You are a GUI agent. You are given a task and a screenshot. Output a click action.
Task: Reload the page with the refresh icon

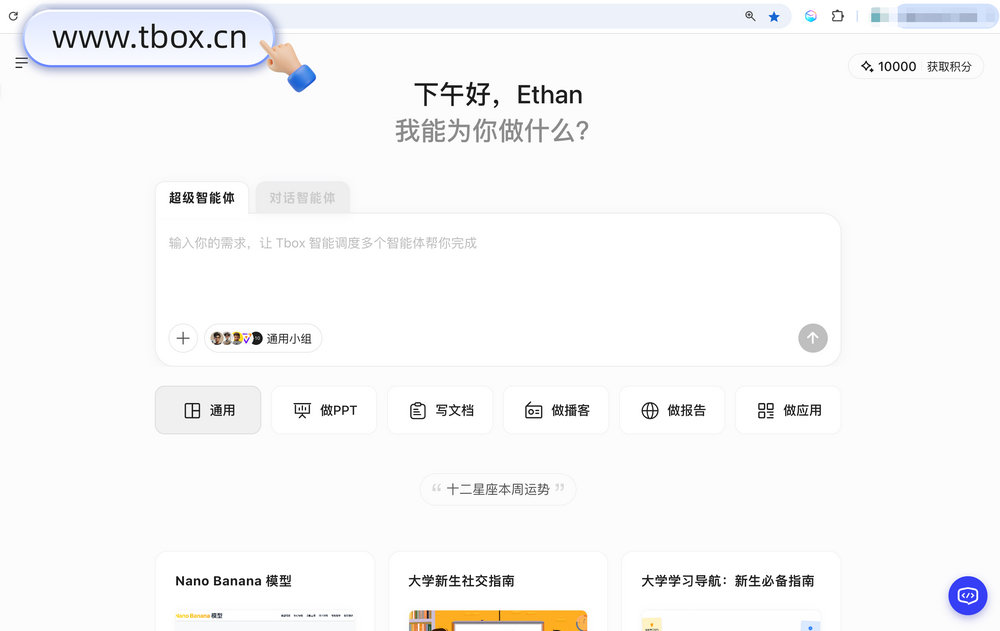coord(13,16)
